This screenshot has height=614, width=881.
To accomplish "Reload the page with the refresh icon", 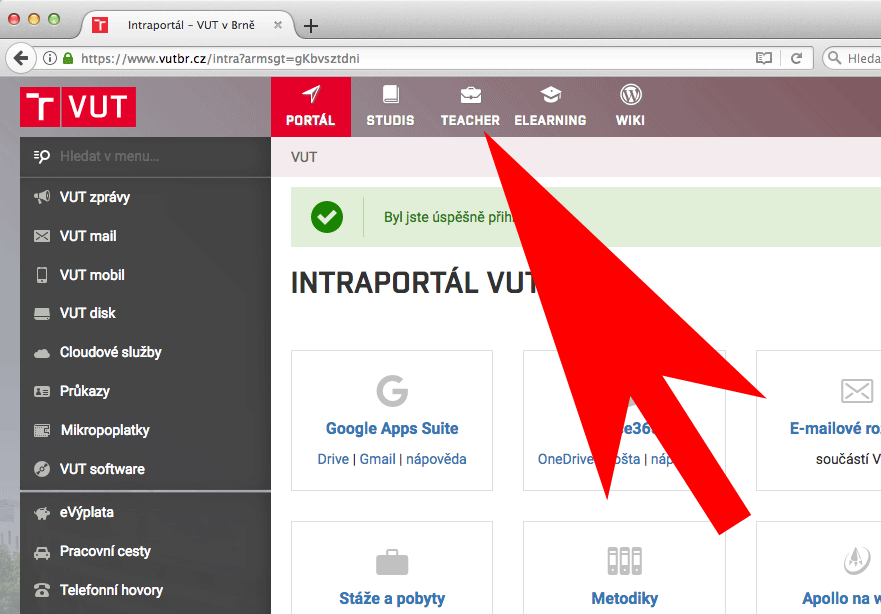I will click(x=796, y=58).
